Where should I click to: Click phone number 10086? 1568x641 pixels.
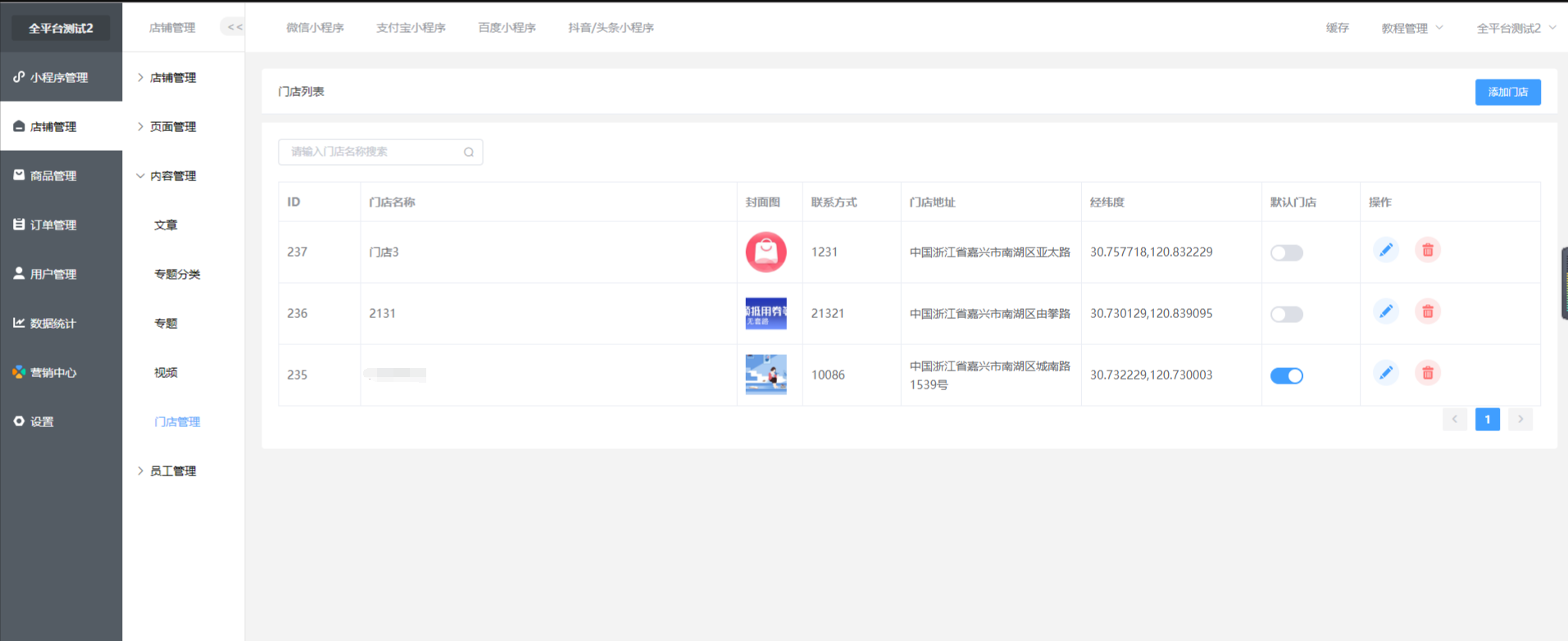pos(828,375)
